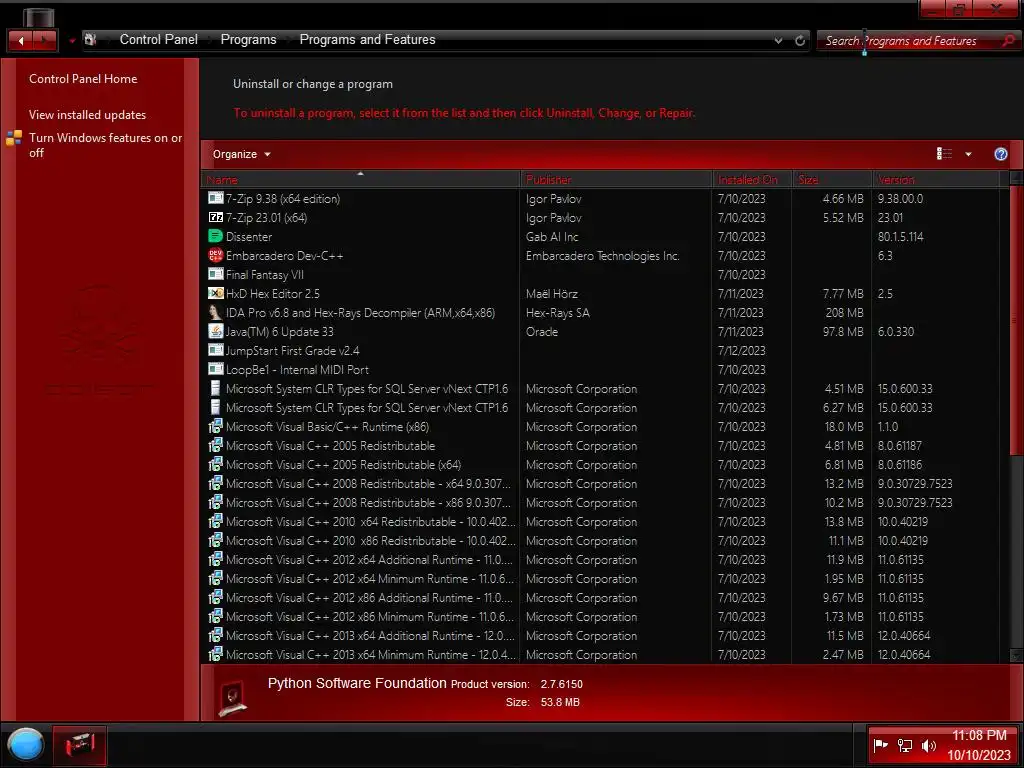
Task: Select the SQL Server CLR Types row sized 4.51 MB
Action: coord(605,388)
